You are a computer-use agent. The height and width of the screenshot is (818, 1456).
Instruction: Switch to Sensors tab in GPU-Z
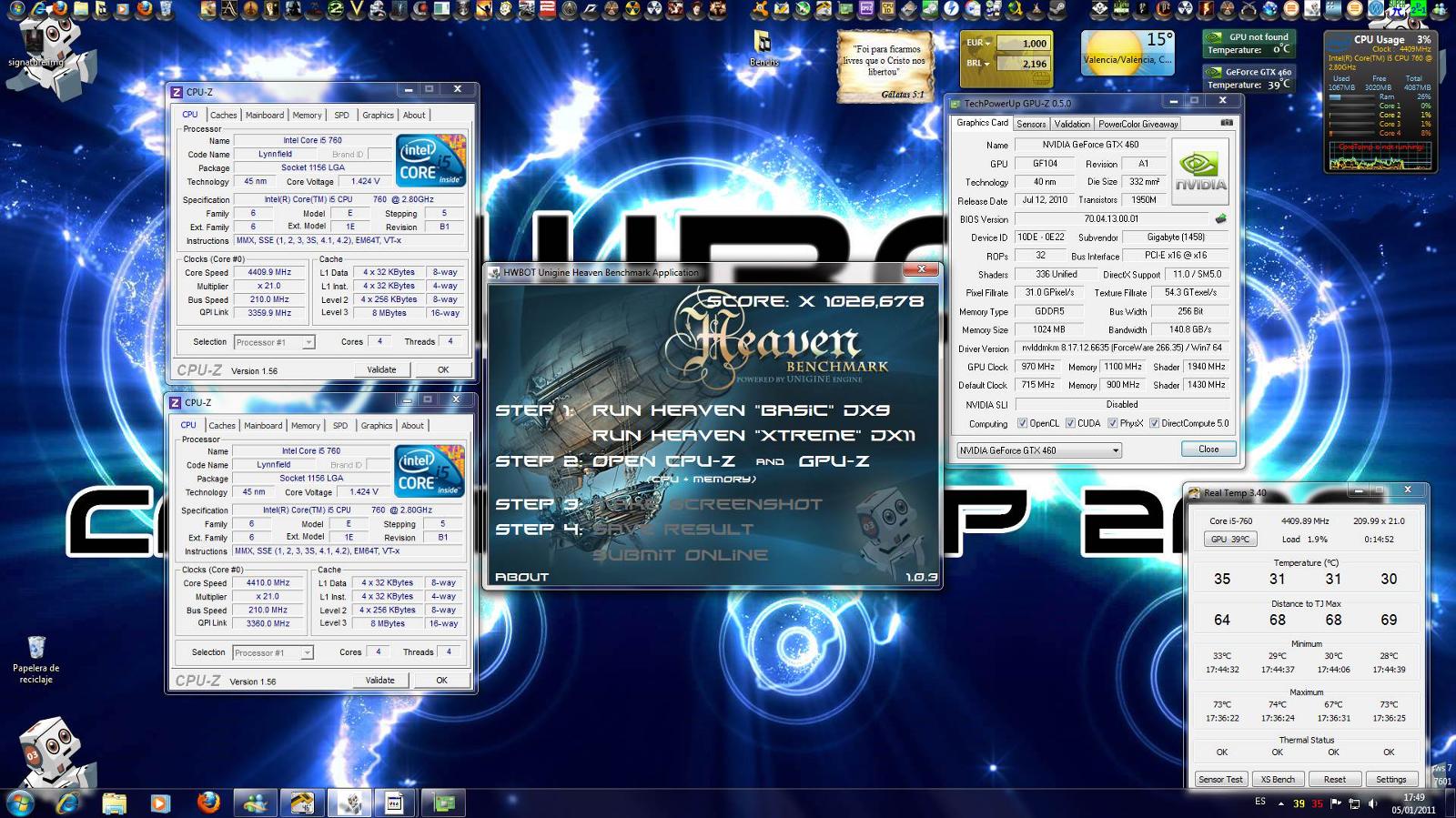click(x=1031, y=124)
